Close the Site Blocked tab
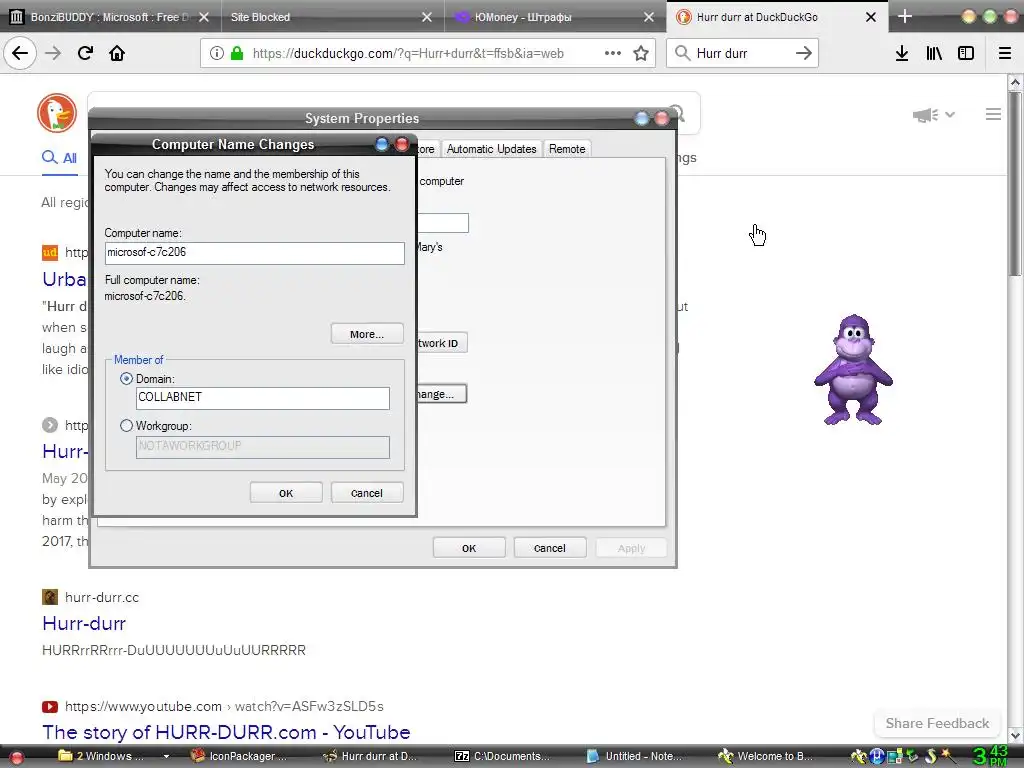Image resolution: width=1024 pixels, height=768 pixels. (426, 17)
